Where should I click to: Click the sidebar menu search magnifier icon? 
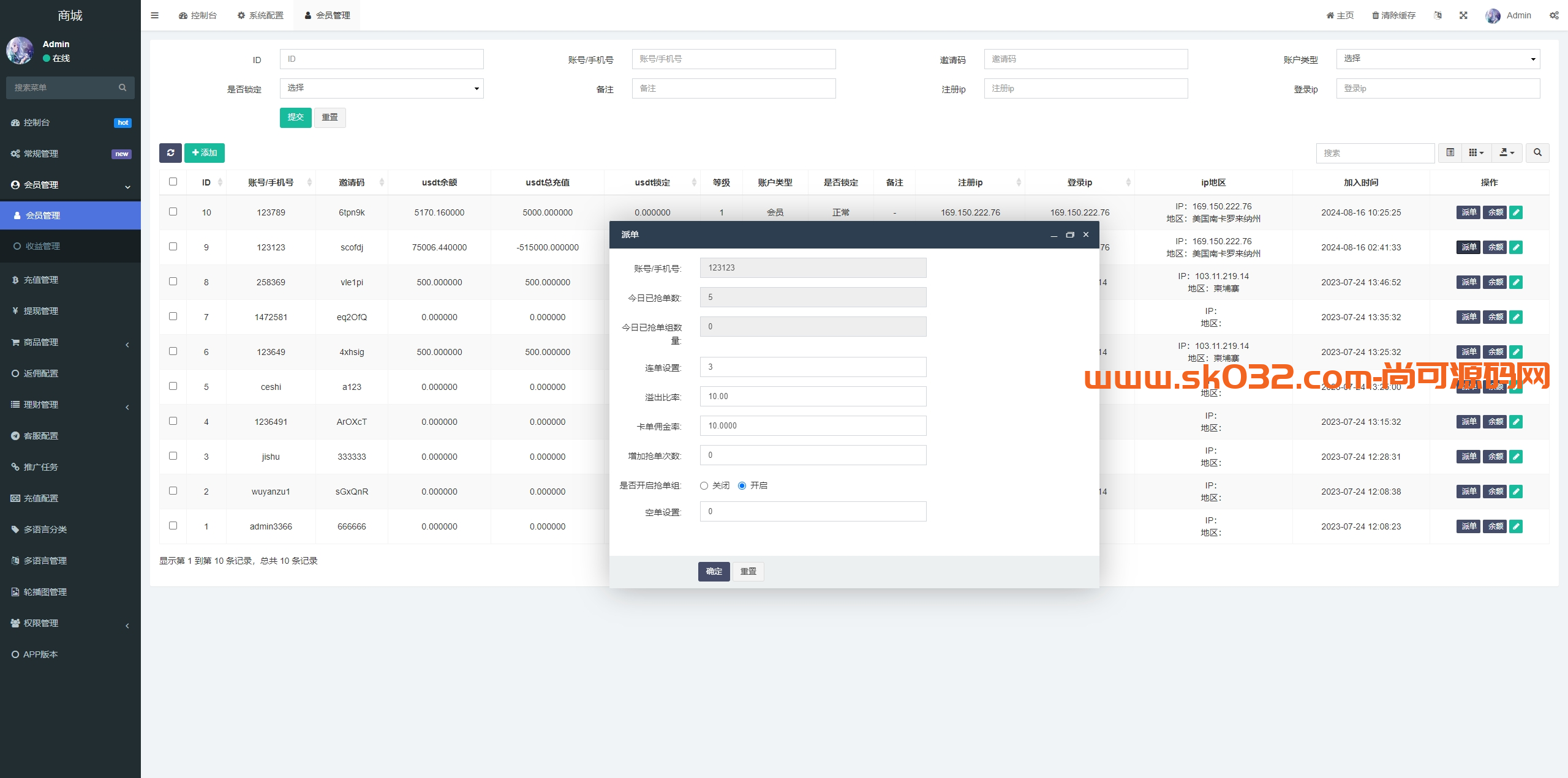pos(123,88)
